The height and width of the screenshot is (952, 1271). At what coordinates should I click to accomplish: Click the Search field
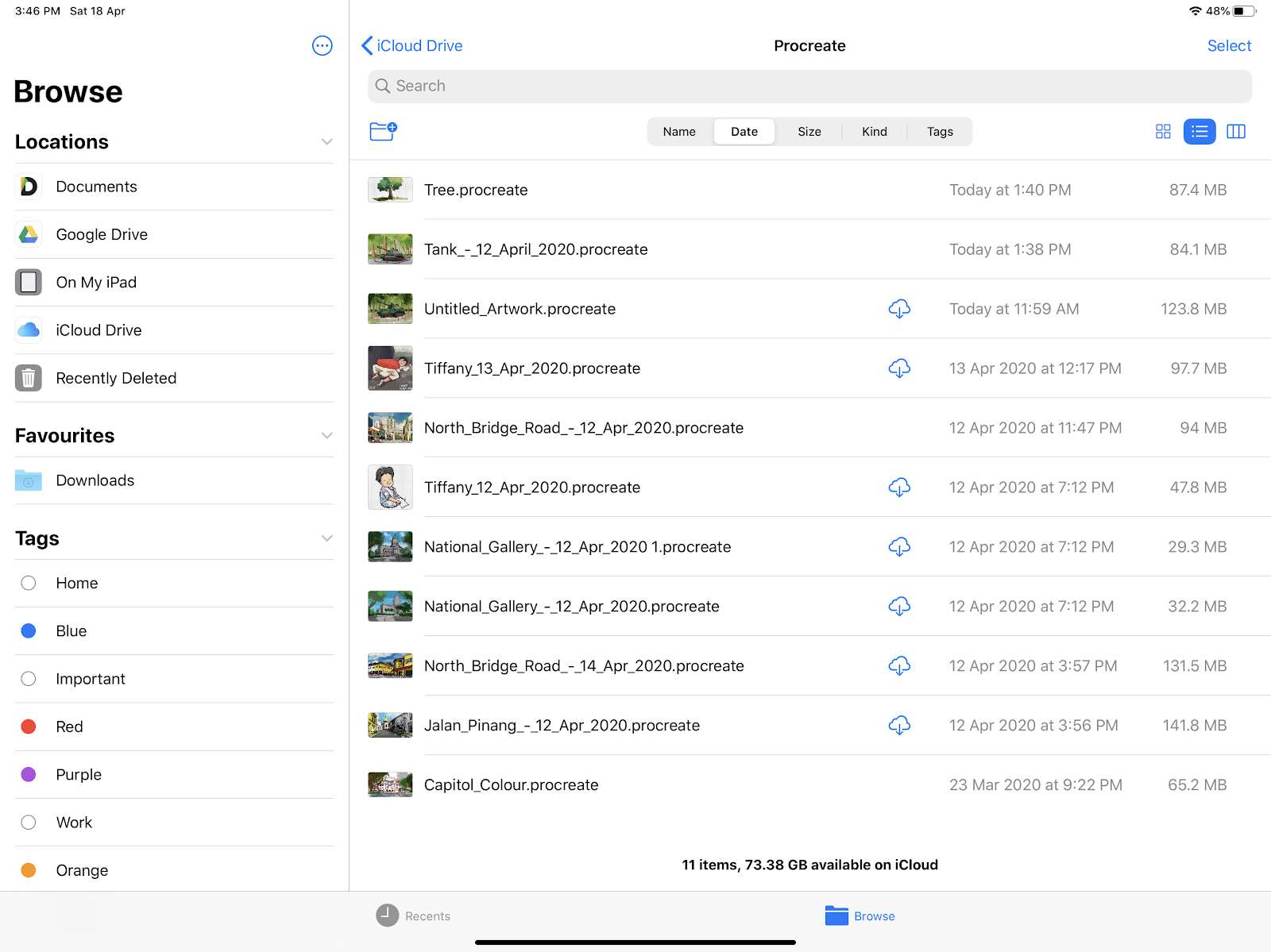809,86
